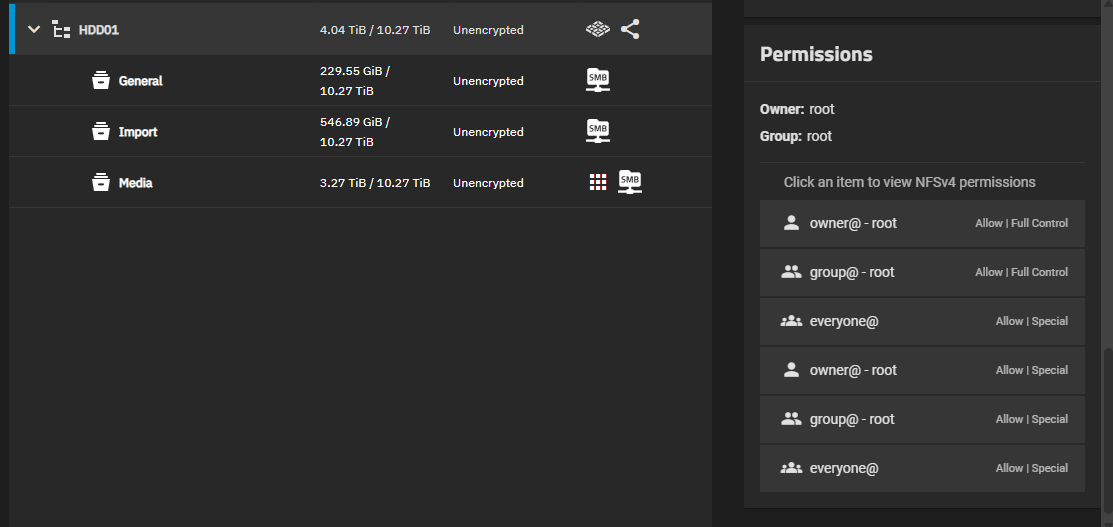This screenshot has width=1113, height=527.
Task: Open first owner@ - root Full Control entry
Action: tap(922, 223)
